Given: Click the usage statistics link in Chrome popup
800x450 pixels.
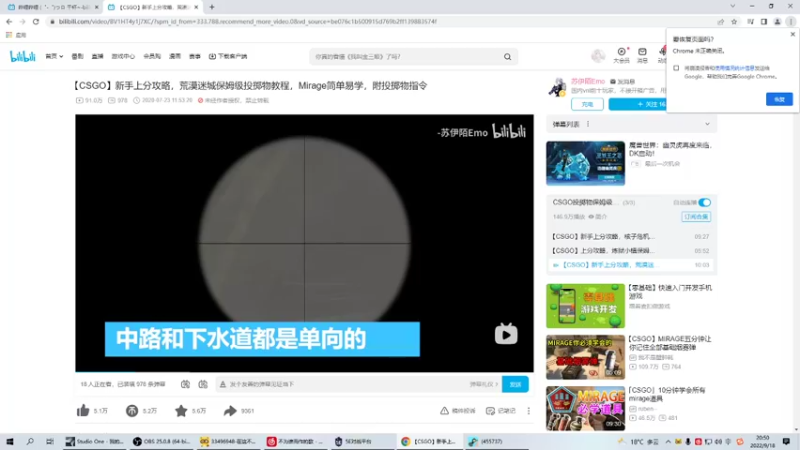Looking at the screenshot, I should point(735,68).
